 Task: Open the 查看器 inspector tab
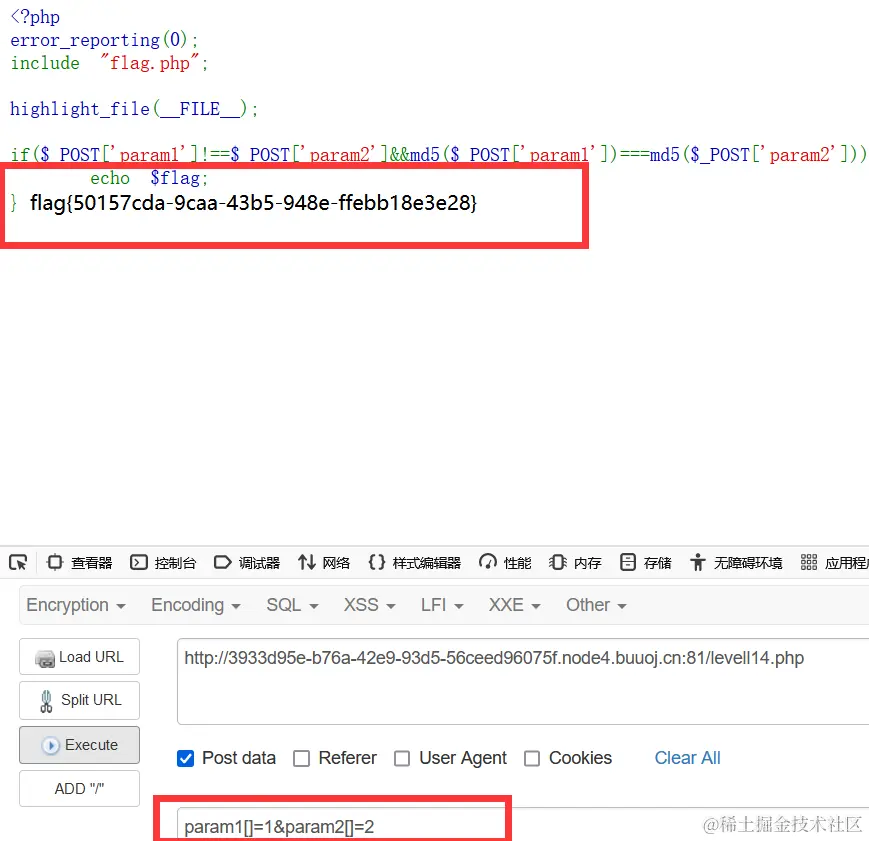coord(79,563)
